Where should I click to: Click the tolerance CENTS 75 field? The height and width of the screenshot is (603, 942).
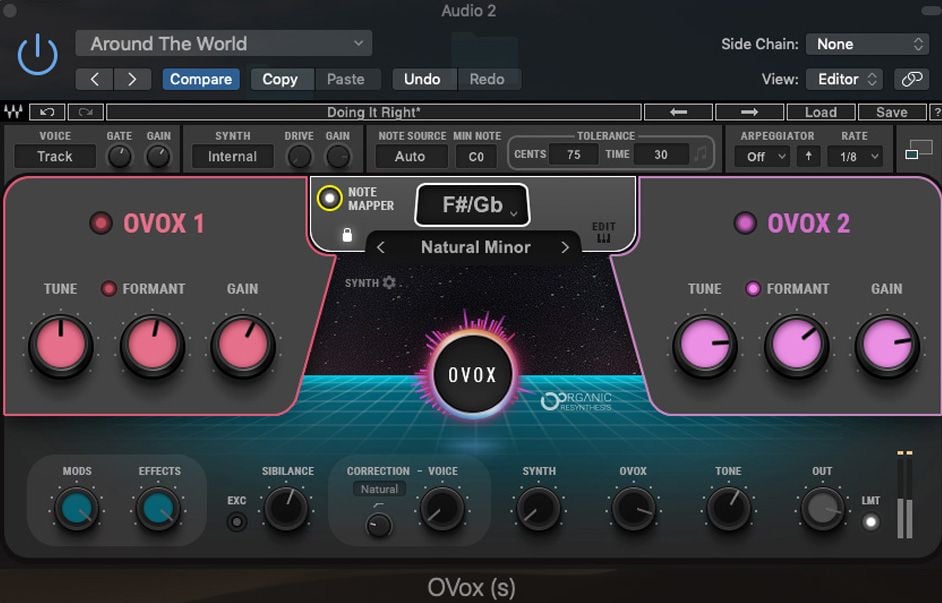pyautogui.click(x=574, y=154)
